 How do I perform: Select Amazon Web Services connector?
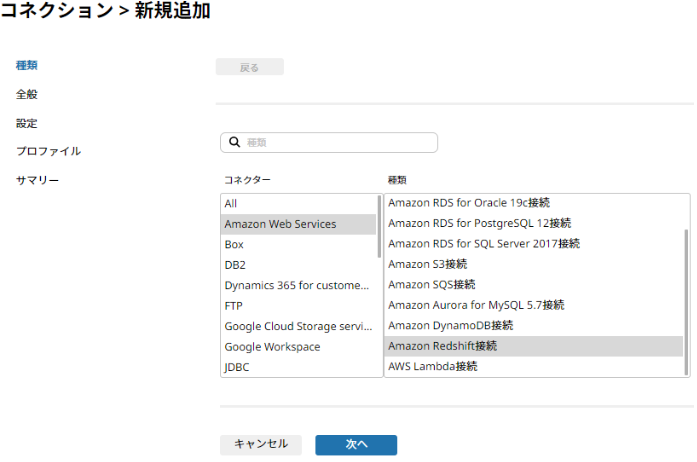[299, 224]
